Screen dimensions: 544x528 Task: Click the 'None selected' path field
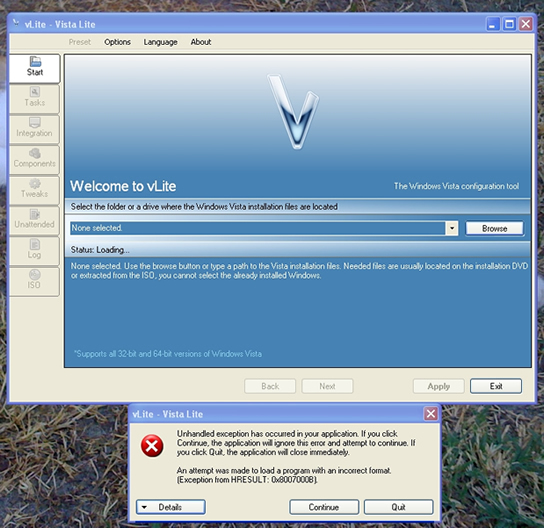point(258,228)
